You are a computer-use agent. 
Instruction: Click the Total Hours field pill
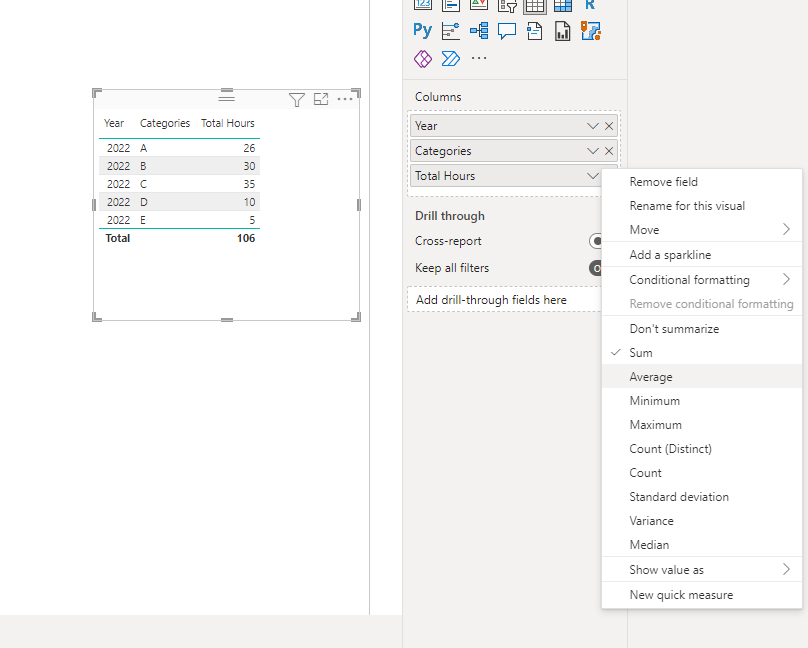tap(506, 176)
